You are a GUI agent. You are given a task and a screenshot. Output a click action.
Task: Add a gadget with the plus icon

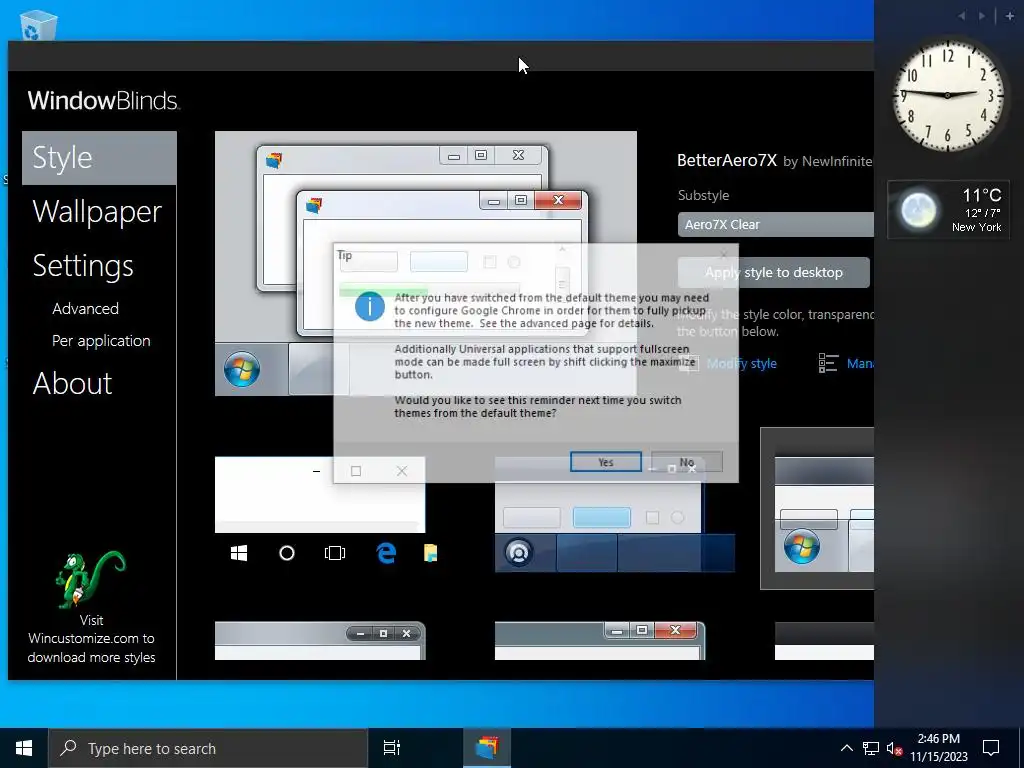point(1010,16)
